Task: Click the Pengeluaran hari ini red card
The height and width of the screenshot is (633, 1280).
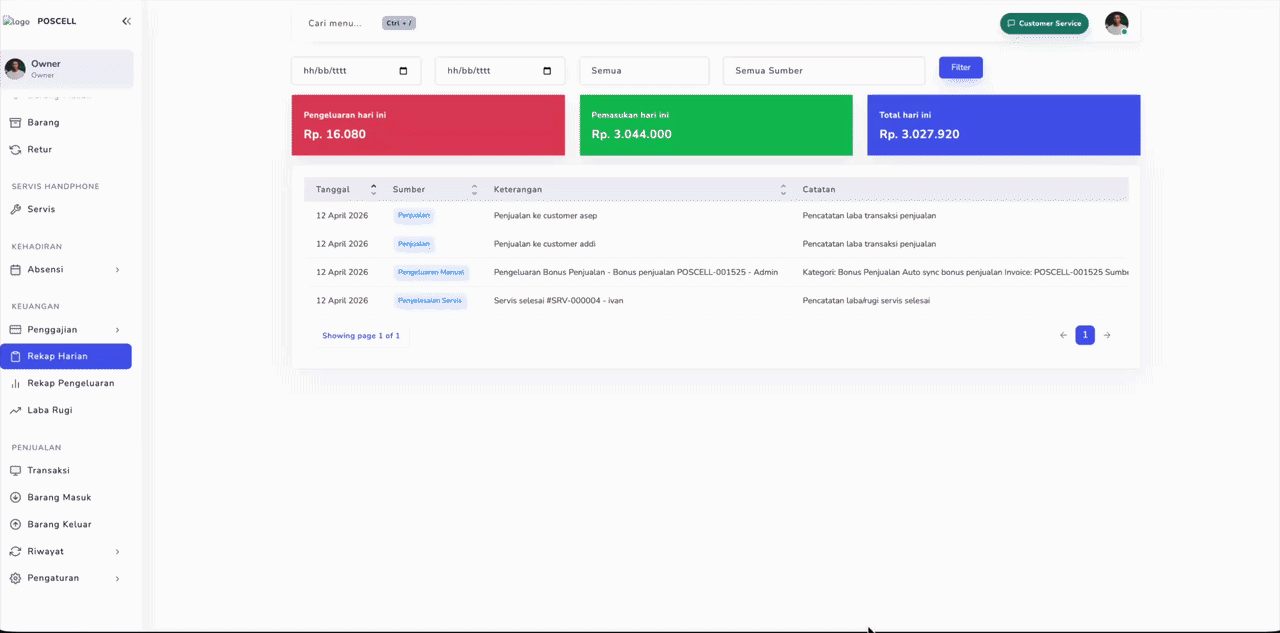Action: pyautogui.click(x=428, y=125)
